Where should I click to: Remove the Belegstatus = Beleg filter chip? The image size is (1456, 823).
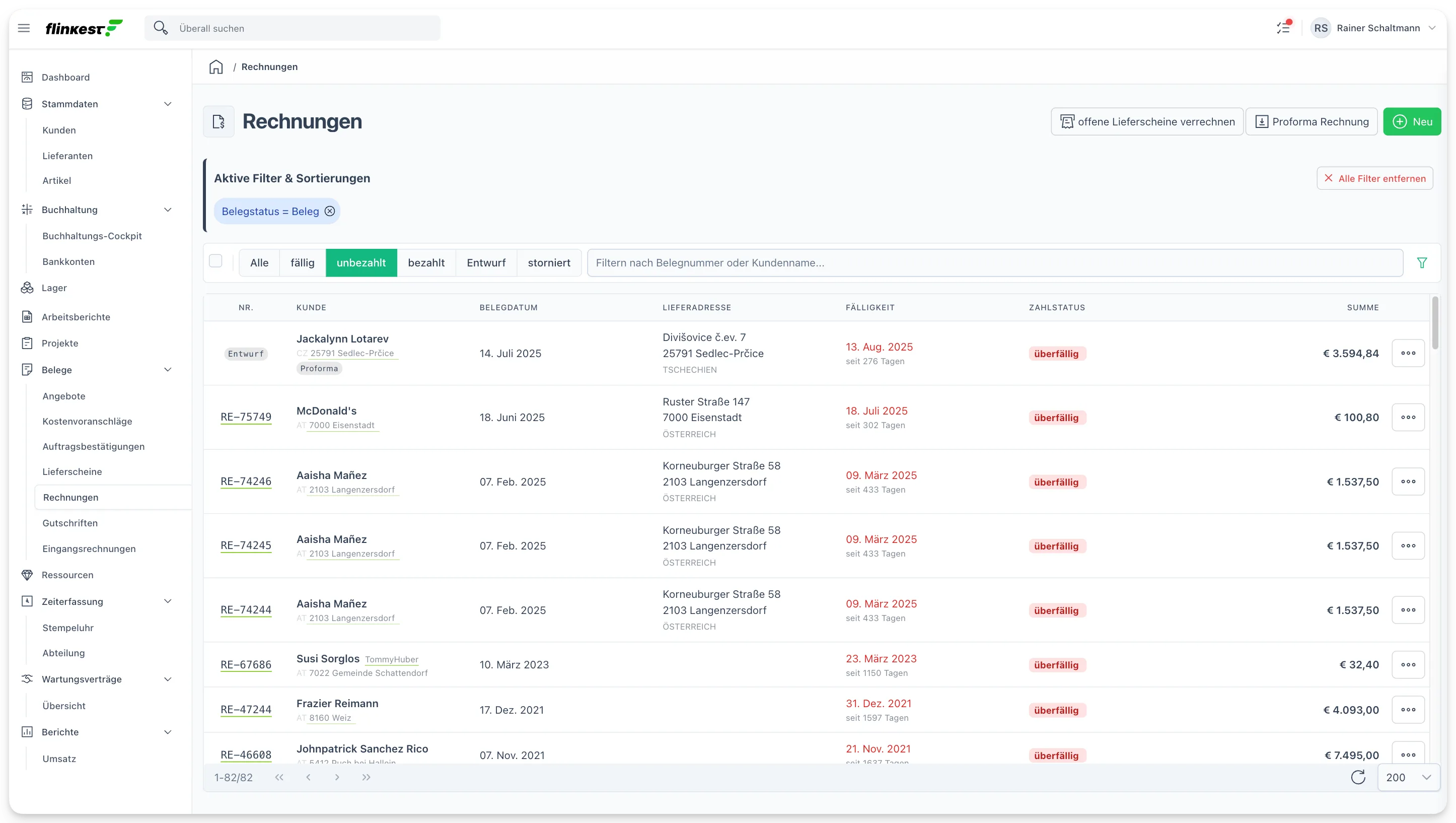pos(330,211)
